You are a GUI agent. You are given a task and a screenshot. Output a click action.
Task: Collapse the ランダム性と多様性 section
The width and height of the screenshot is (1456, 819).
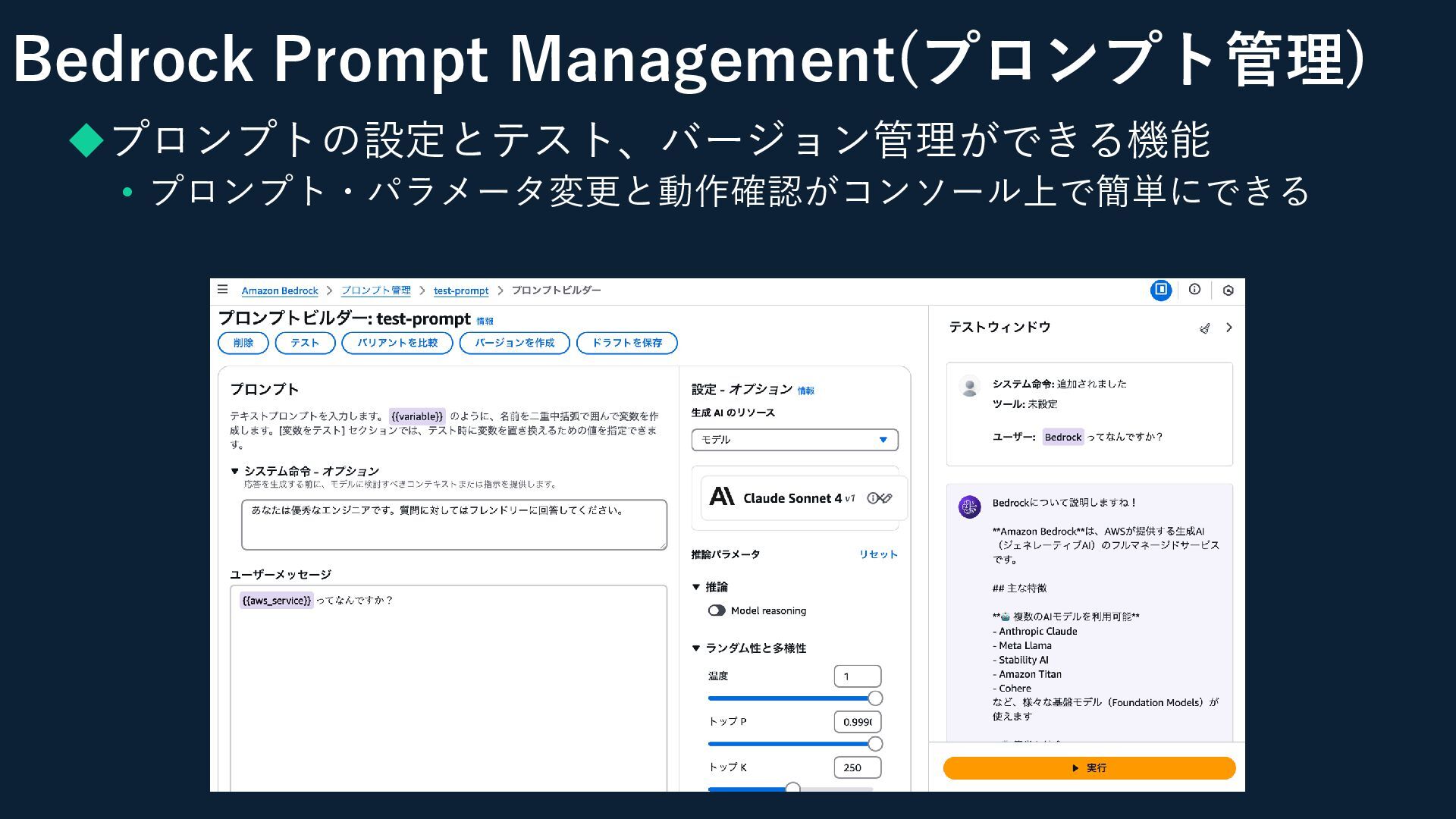coord(695,648)
